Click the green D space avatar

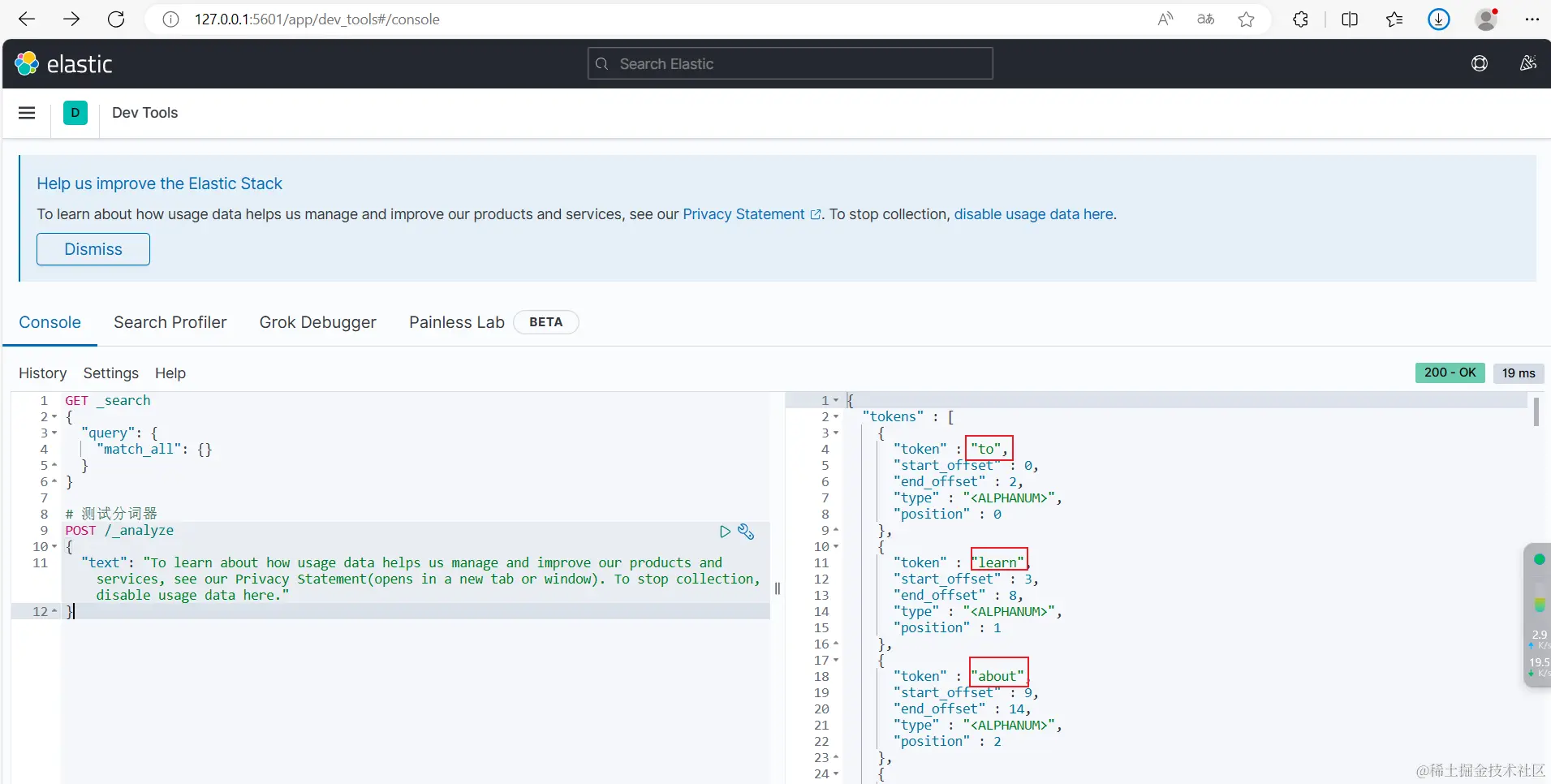coord(75,113)
